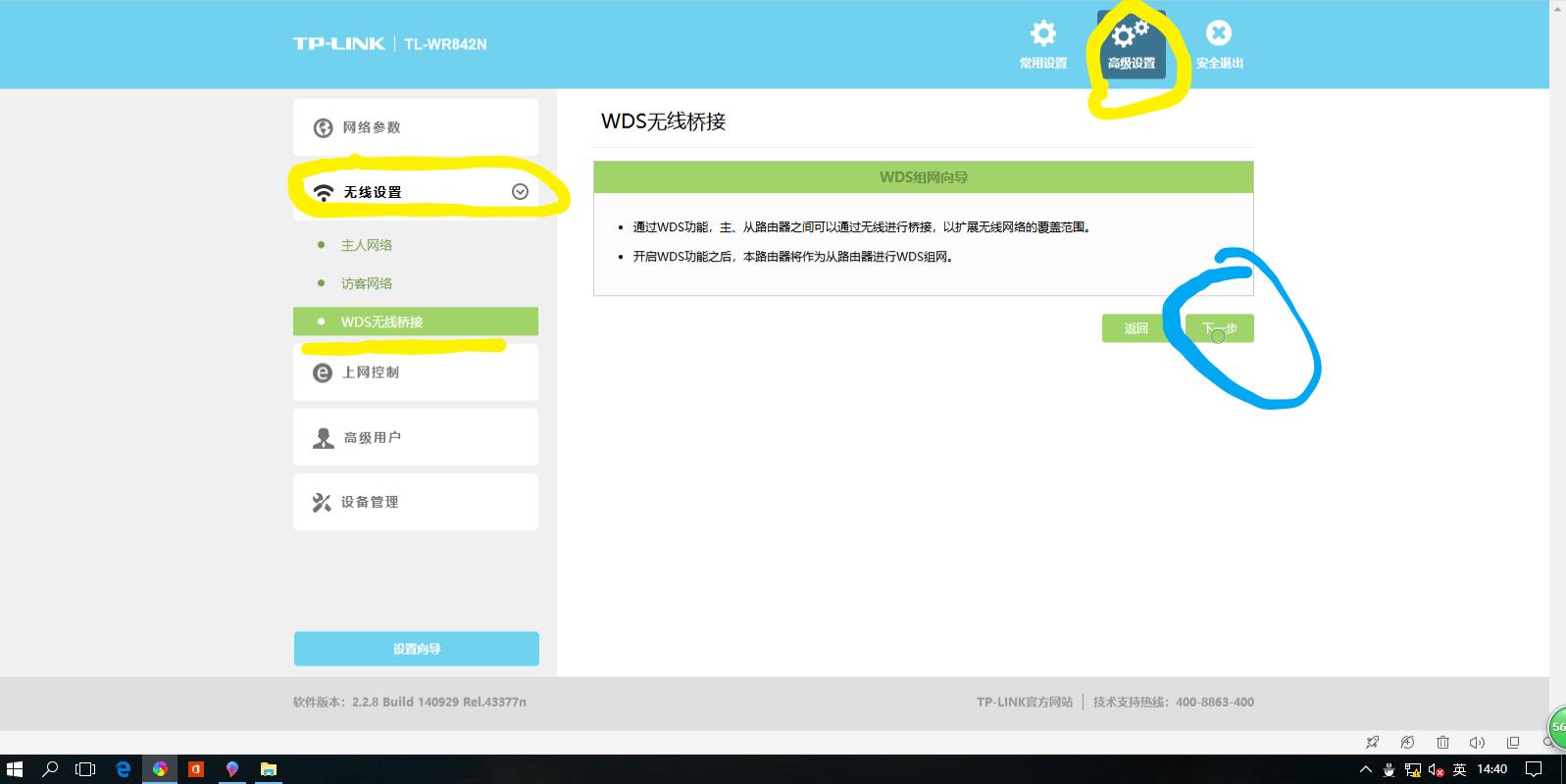Open the Windows Action Center
The width and height of the screenshot is (1566, 784).
pos(1535,769)
